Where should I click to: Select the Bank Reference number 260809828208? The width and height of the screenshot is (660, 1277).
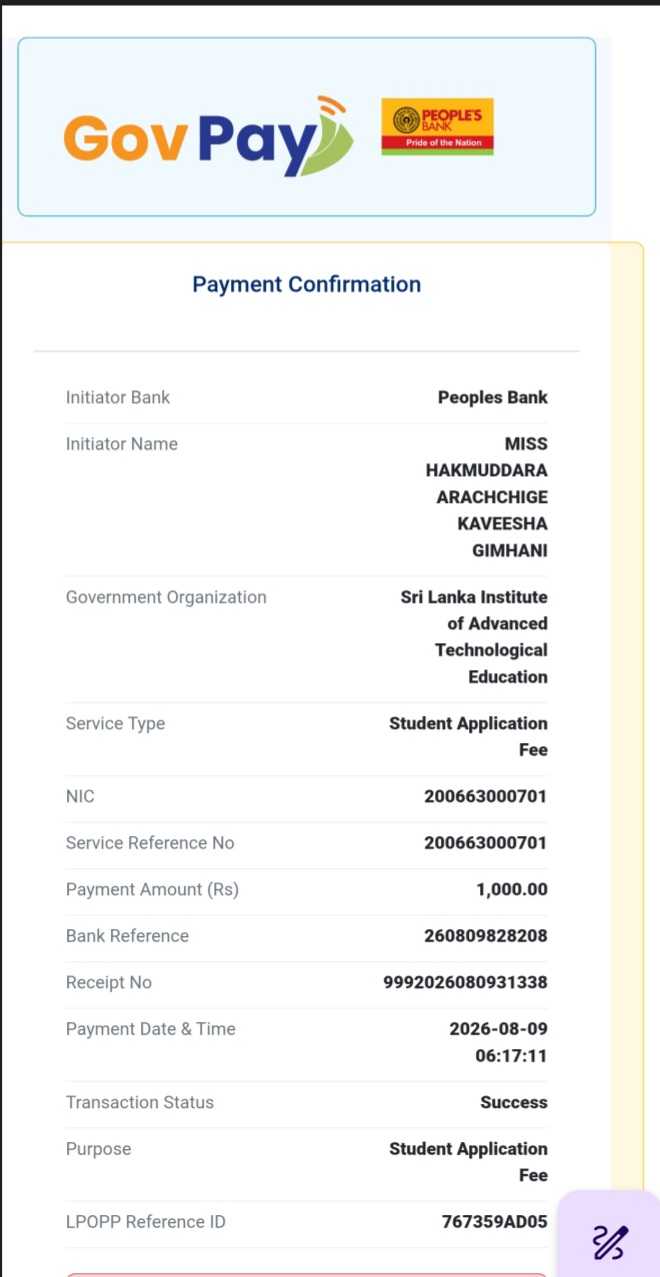tap(486, 936)
